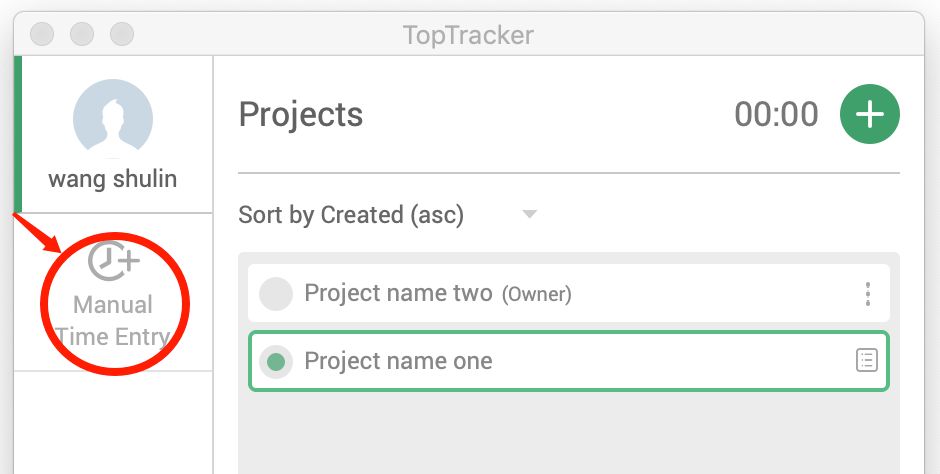This screenshot has width=940, height=474.
Task: Open the task list icon on Project name one
Action: click(866, 360)
